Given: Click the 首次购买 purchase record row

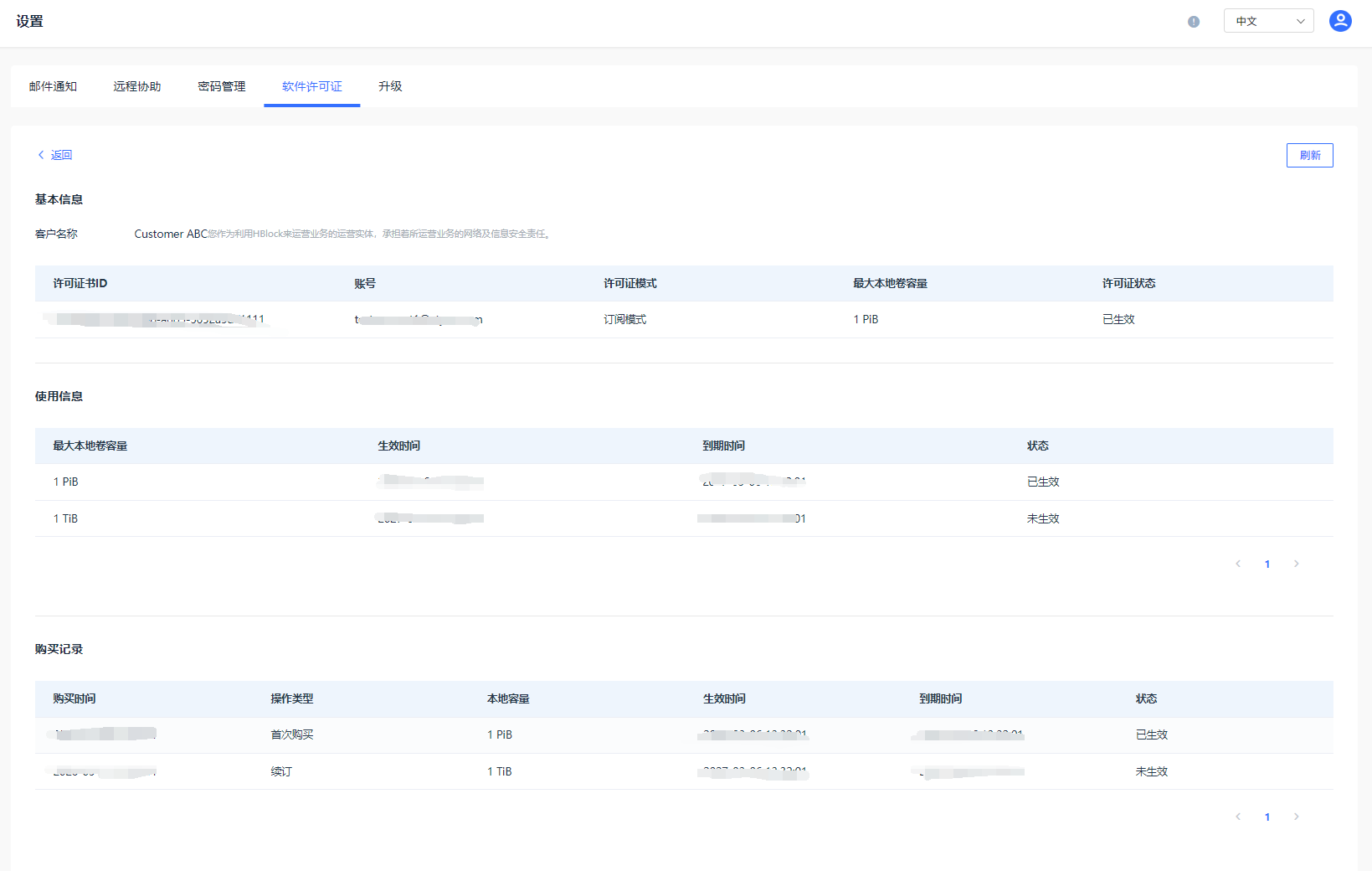Looking at the screenshot, I should (x=292, y=734).
